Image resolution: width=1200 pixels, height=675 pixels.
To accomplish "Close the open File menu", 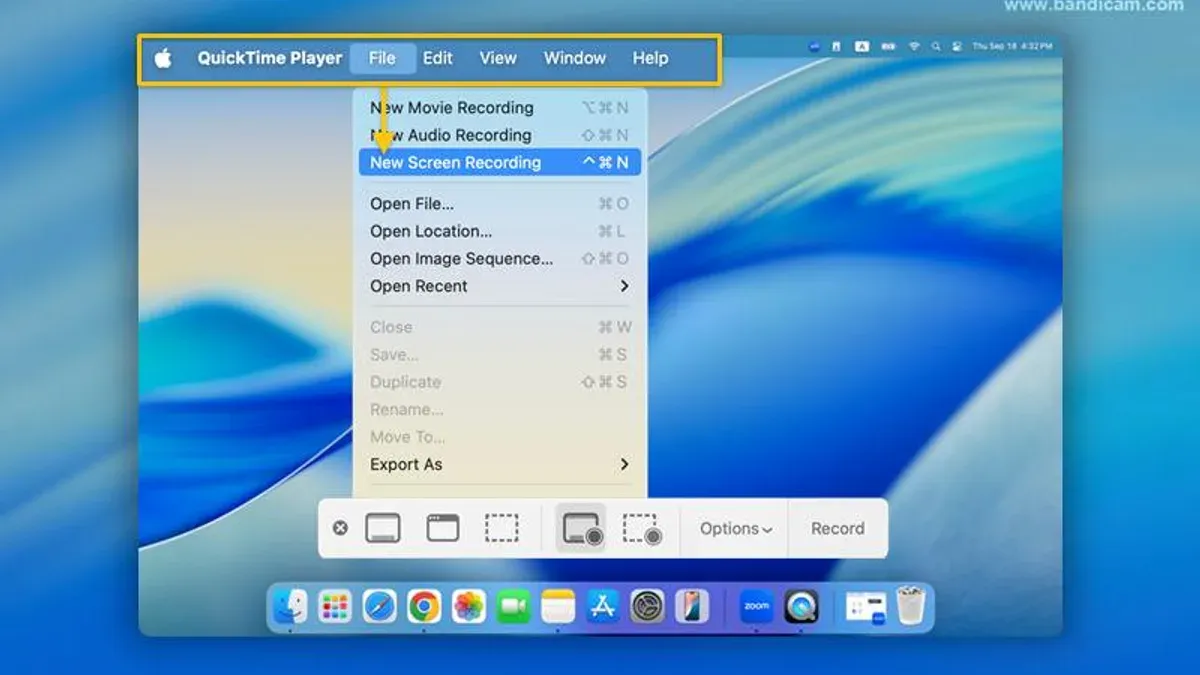I will [x=382, y=58].
